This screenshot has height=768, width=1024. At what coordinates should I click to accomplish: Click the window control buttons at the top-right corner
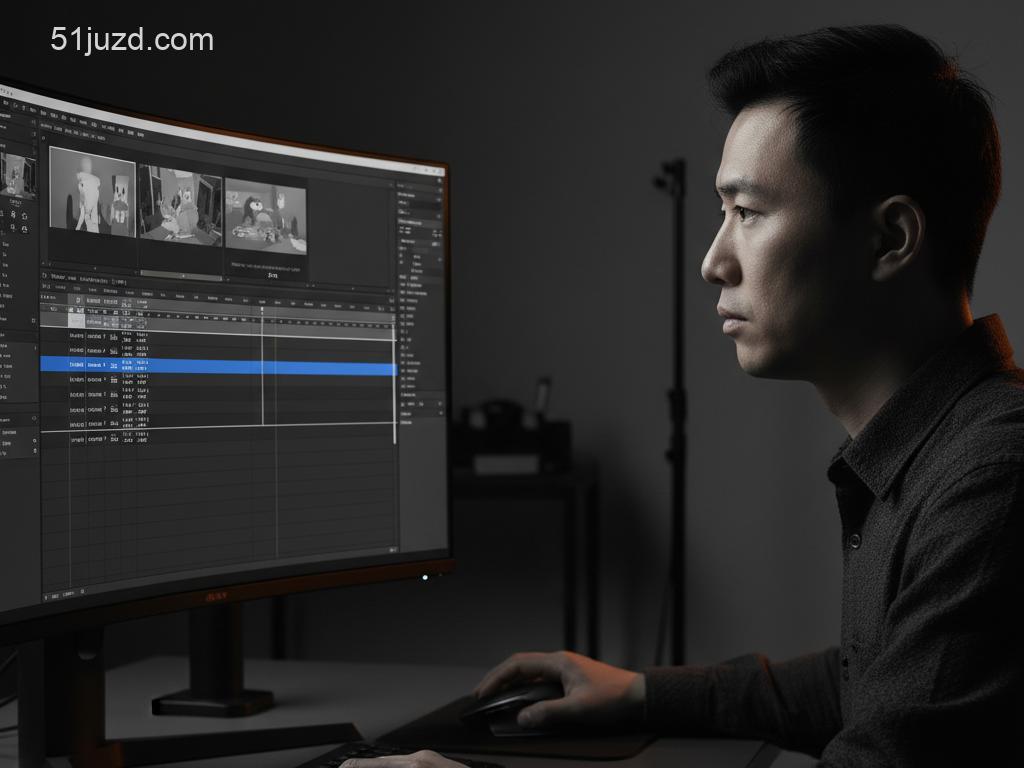point(432,171)
